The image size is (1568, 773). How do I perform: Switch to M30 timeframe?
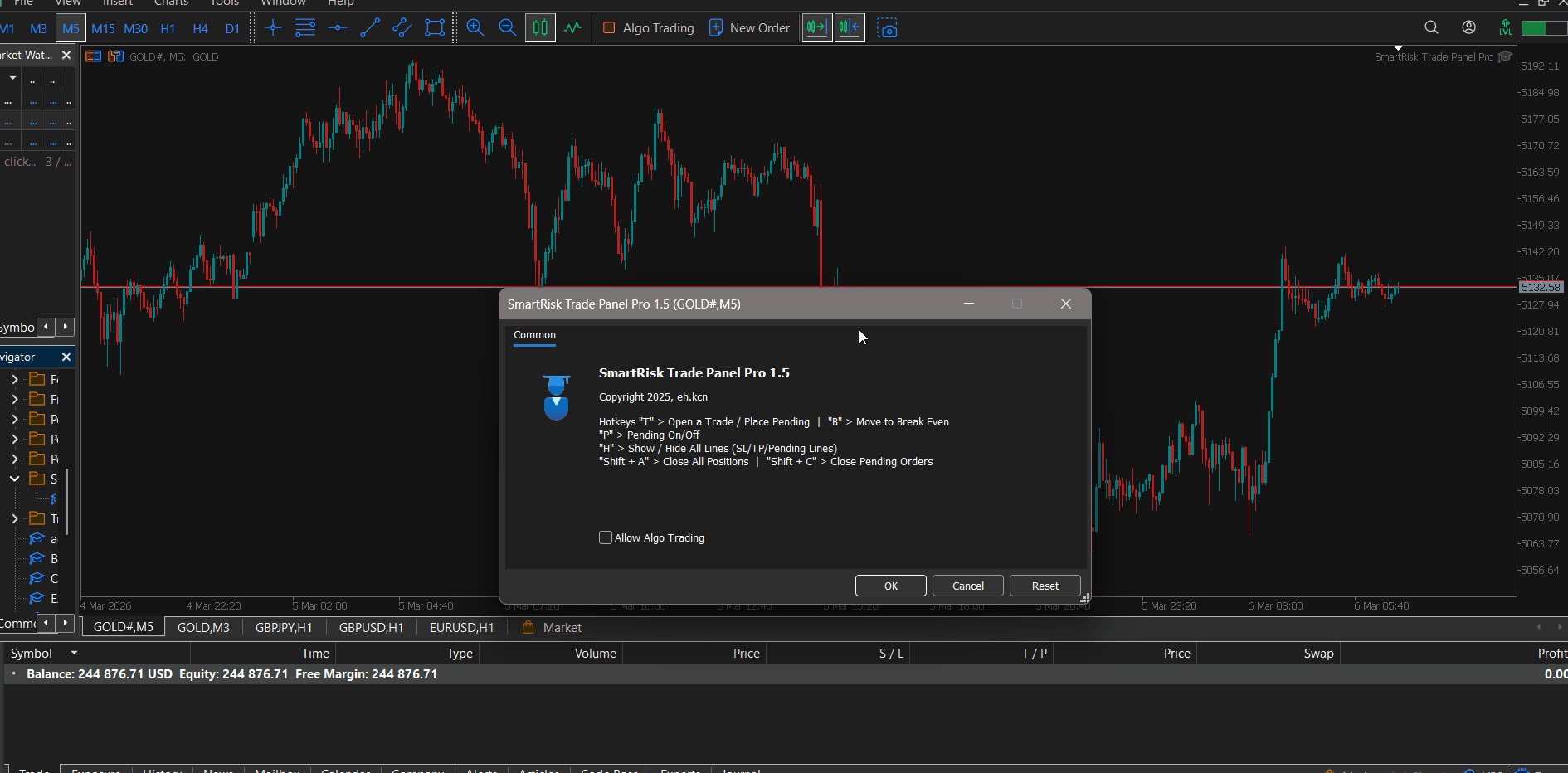tap(135, 28)
